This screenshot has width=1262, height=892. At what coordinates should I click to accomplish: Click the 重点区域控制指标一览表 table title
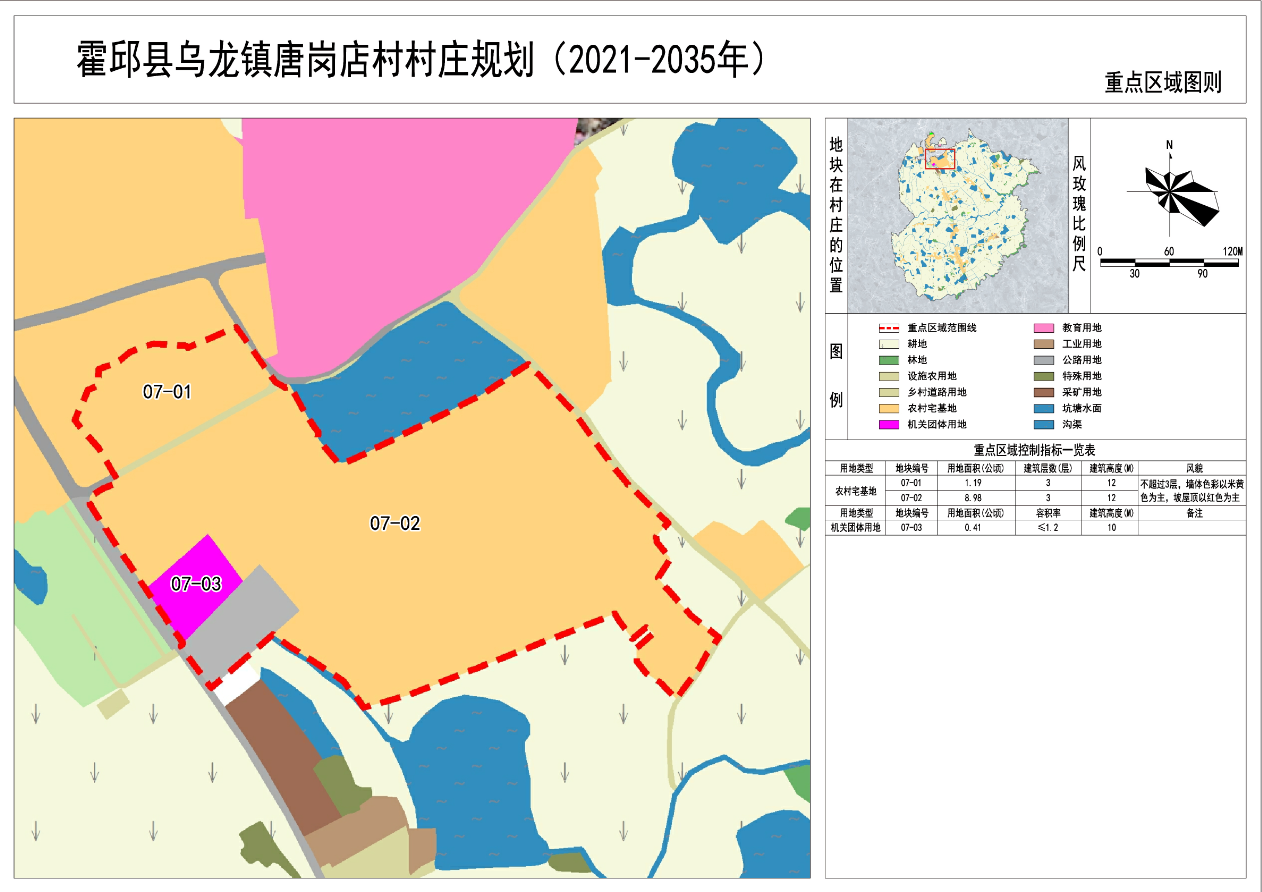1034,450
